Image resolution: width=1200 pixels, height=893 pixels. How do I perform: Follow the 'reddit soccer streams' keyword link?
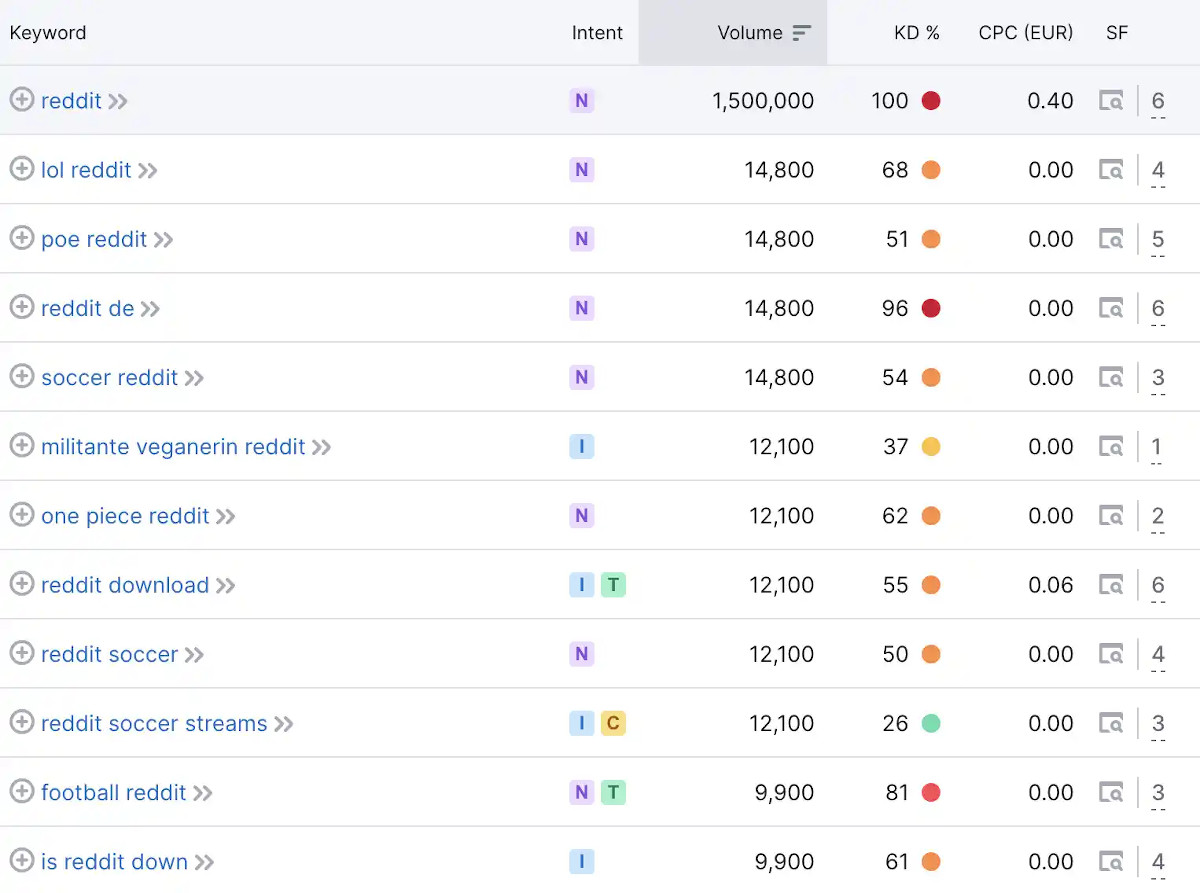tap(154, 723)
